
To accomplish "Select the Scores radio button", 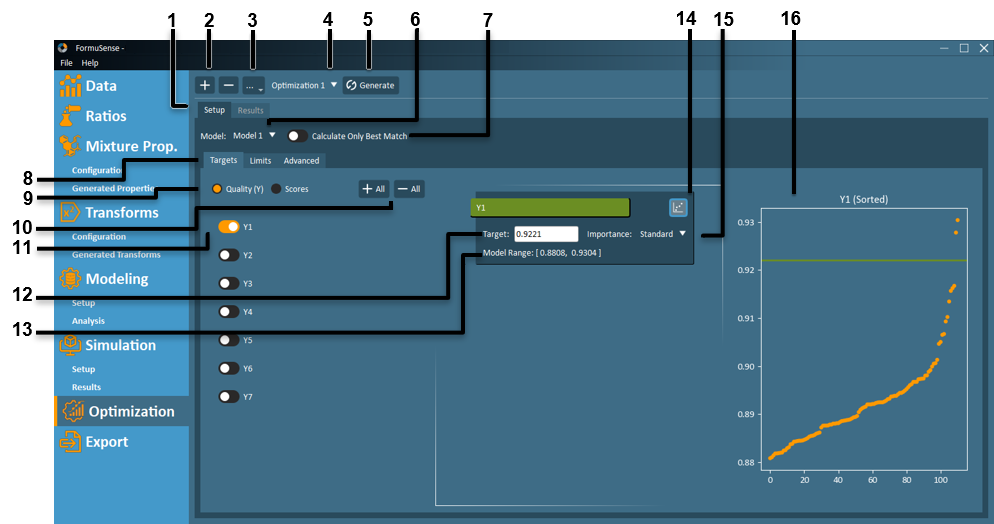I will coord(276,189).
